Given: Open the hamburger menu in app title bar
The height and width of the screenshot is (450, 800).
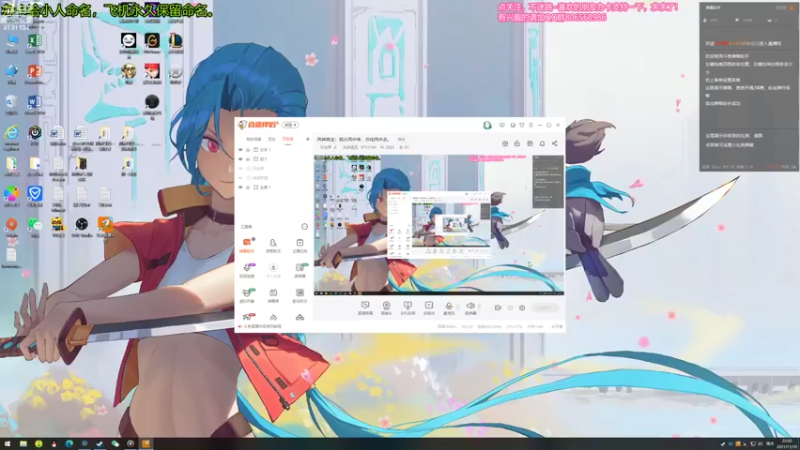Looking at the screenshot, I should coord(531,125).
